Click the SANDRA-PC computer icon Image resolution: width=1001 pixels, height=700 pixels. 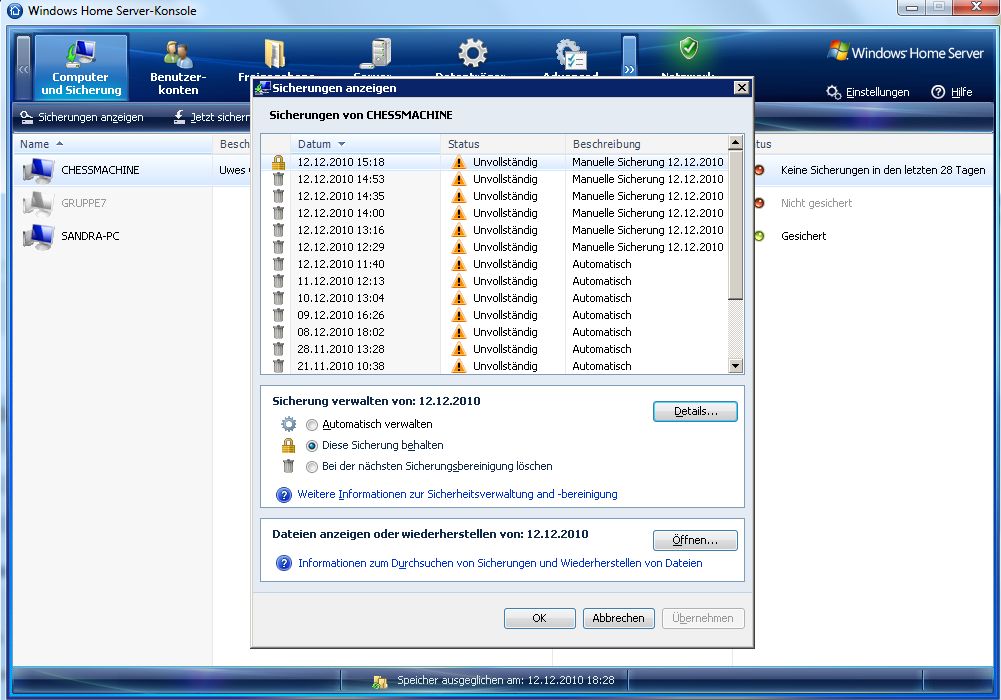tap(38, 236)
